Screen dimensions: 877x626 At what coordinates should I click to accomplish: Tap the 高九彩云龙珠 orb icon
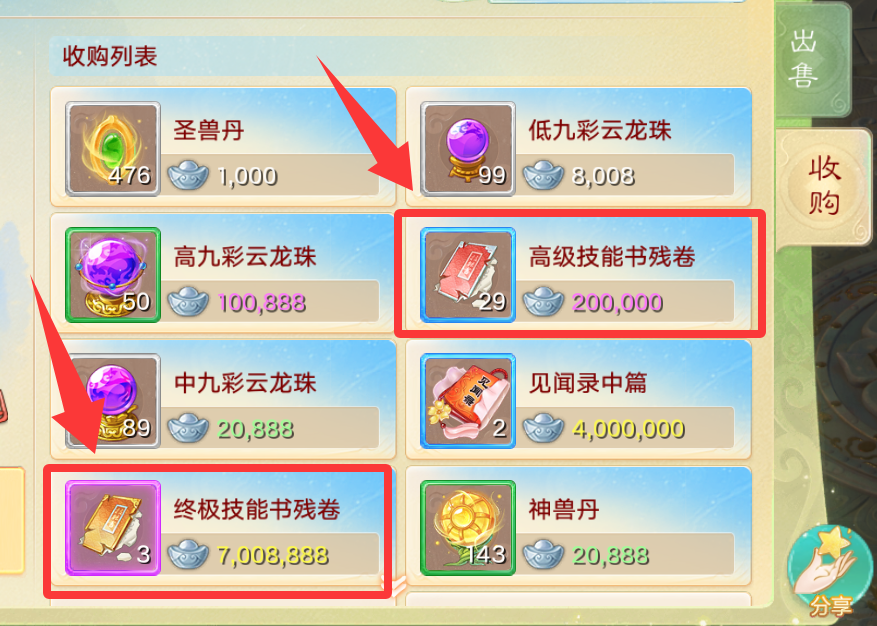pyautogui.click(x=113, y=275)
